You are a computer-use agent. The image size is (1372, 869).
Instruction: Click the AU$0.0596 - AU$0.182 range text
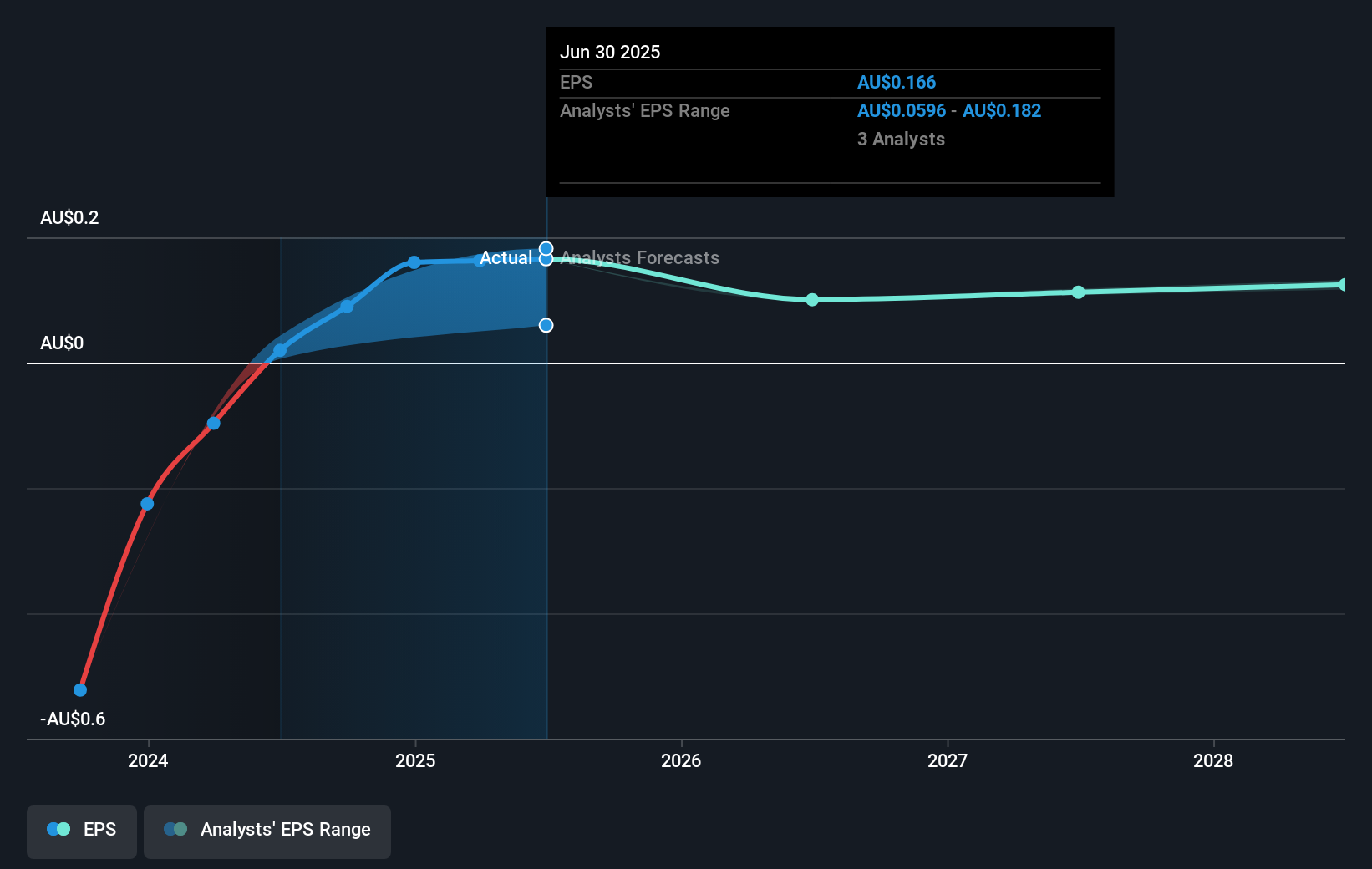point(948,110)
